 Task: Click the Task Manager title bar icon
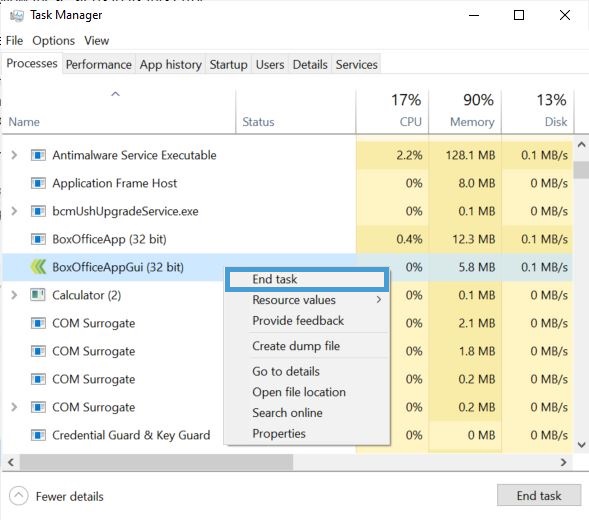[17, 16]
